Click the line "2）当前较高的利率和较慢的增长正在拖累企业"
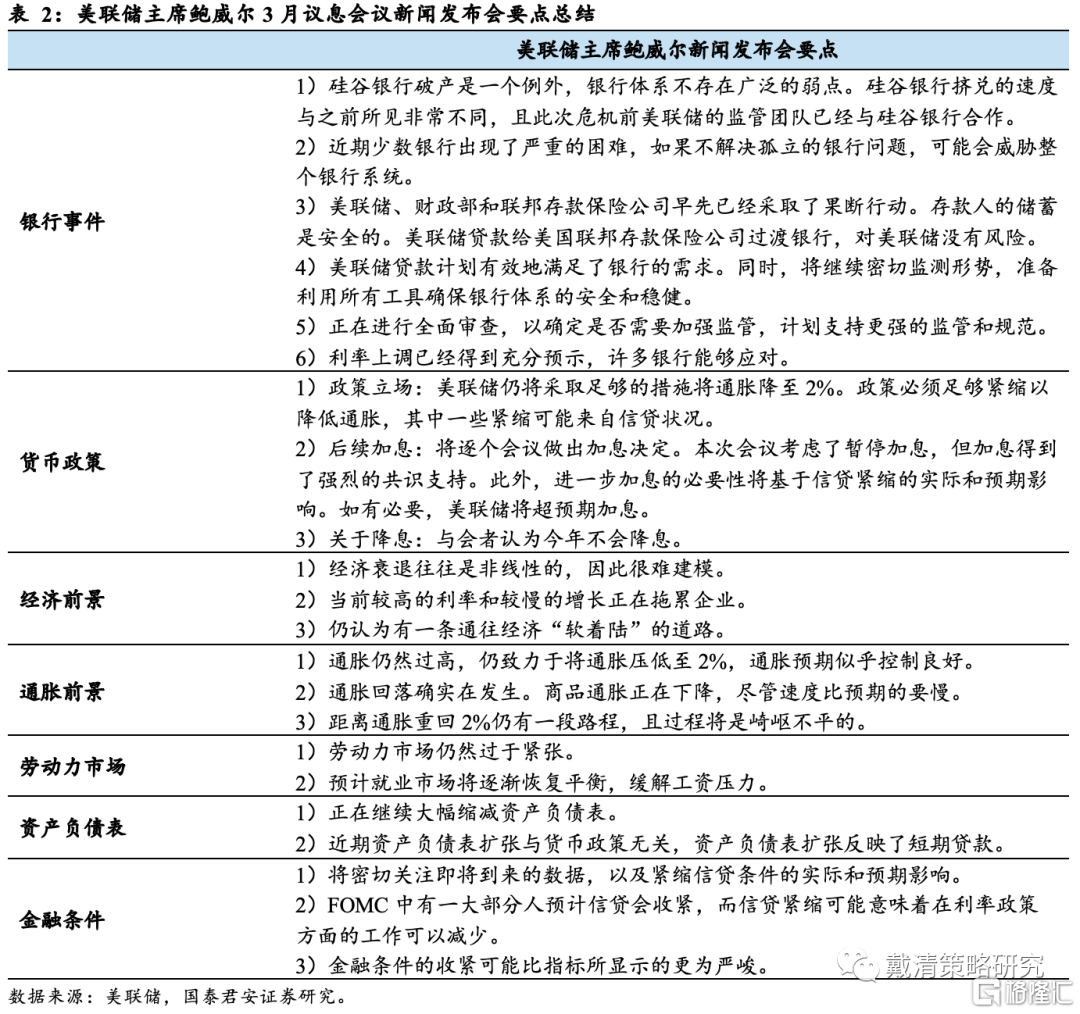Screen dimensions: 1080x1014 pos(522,600)
